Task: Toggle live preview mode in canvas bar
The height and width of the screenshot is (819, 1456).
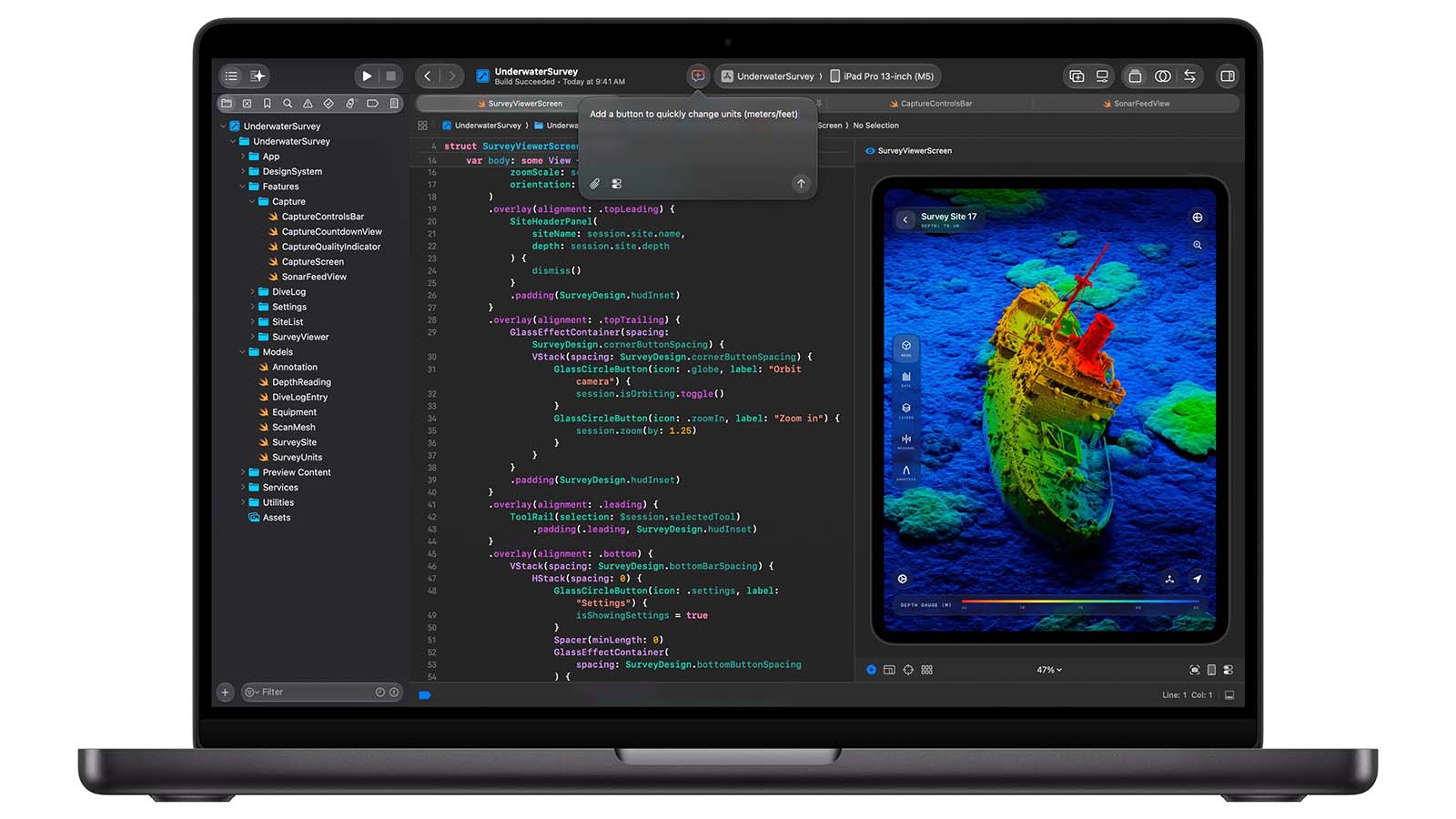Action: tap(872, 670)
